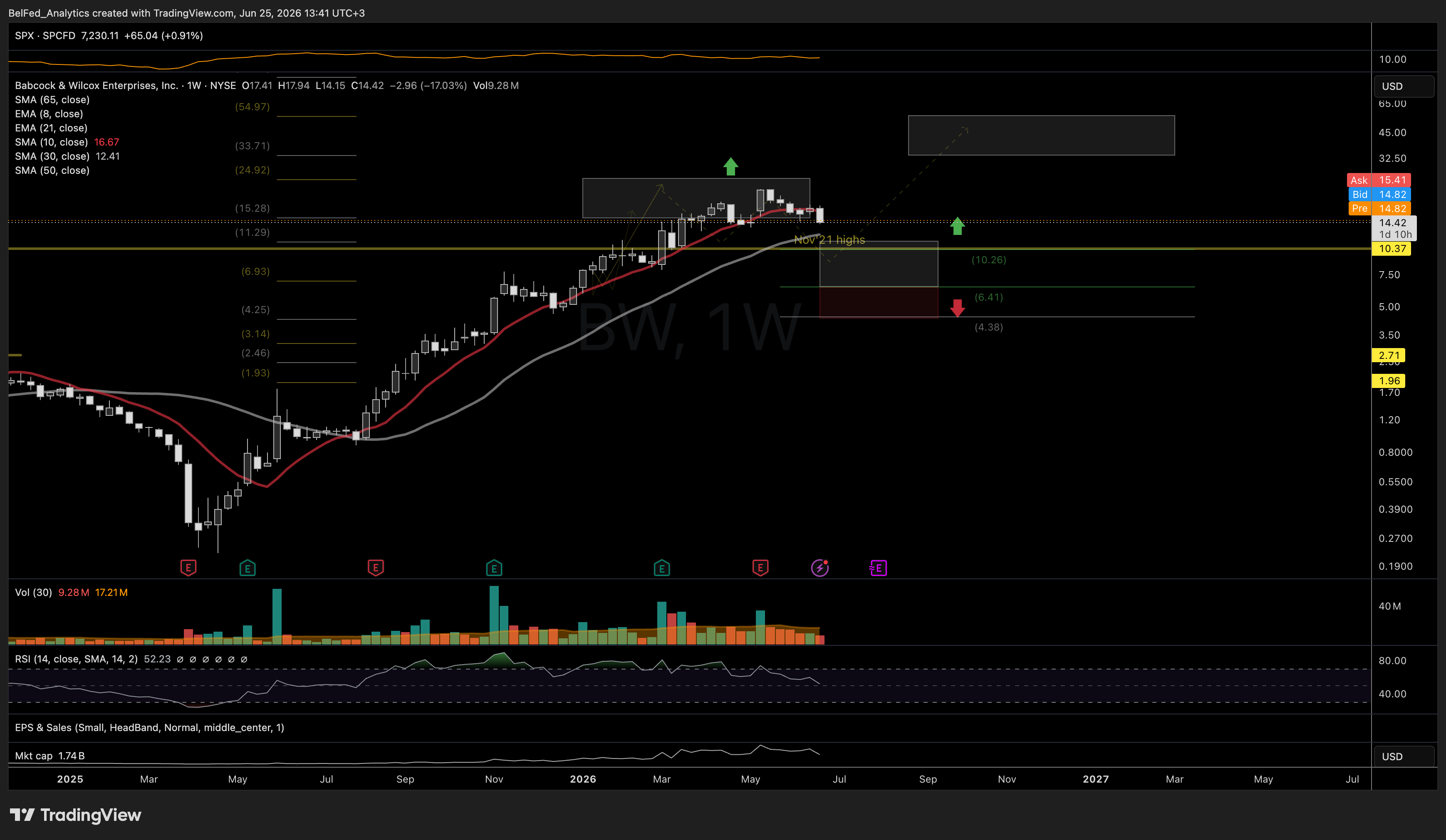Select the RSI (14, close, SMA, 14, 2) legend
1446x840 pixels.
76,659
